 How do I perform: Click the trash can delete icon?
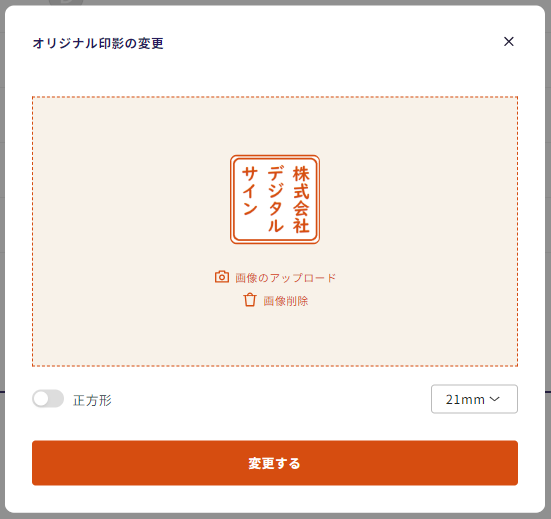pyautogui.click(x=250, y=300)
